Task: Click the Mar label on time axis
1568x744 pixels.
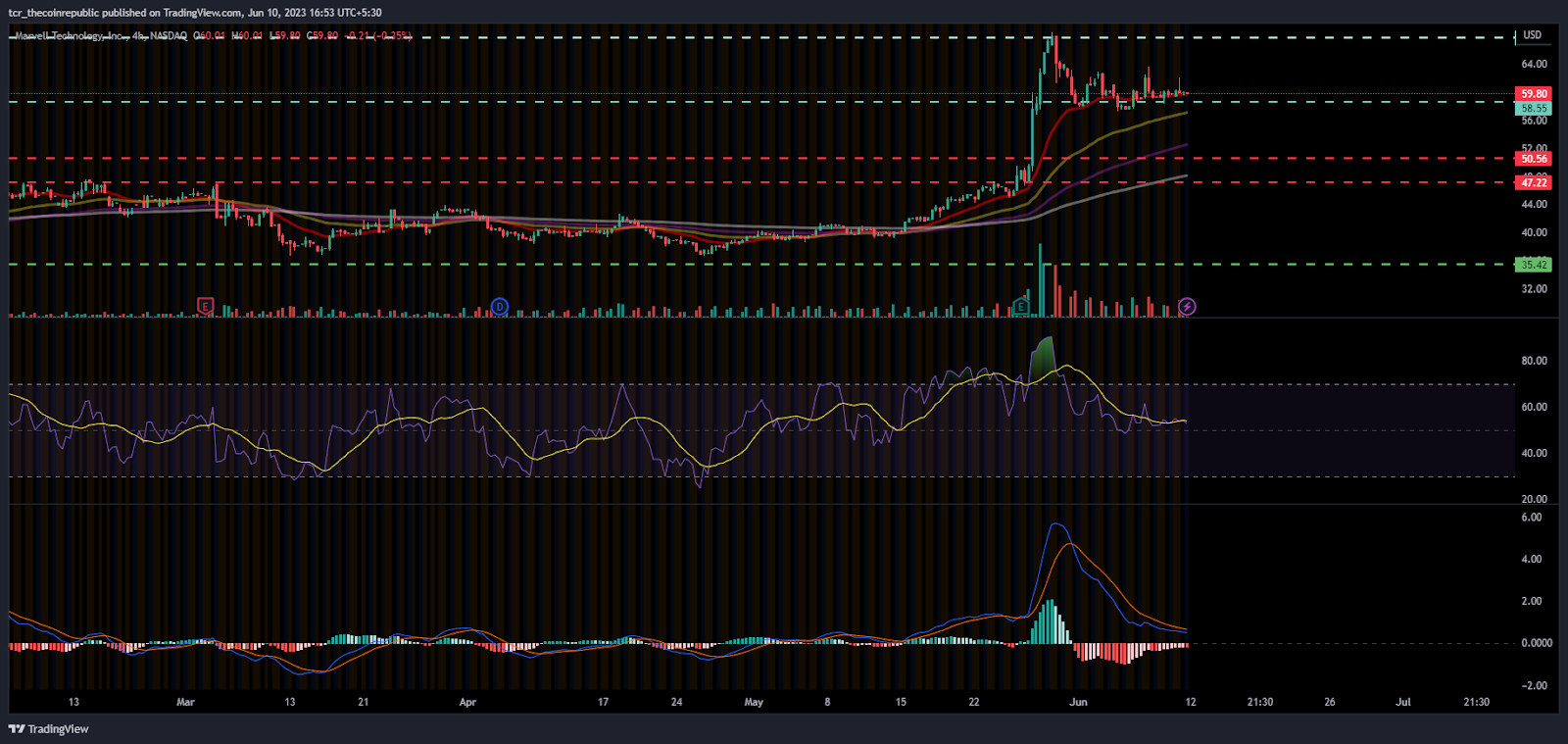Action: [x=185, y=703]
